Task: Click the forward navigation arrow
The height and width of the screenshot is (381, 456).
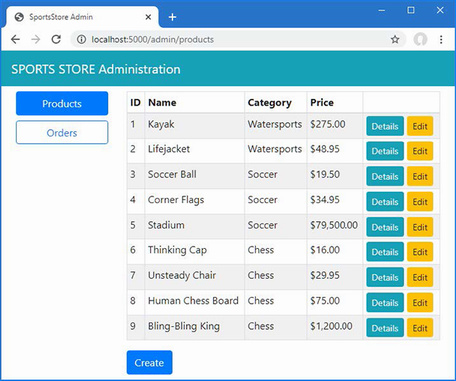Action: [x=36, y=40]
